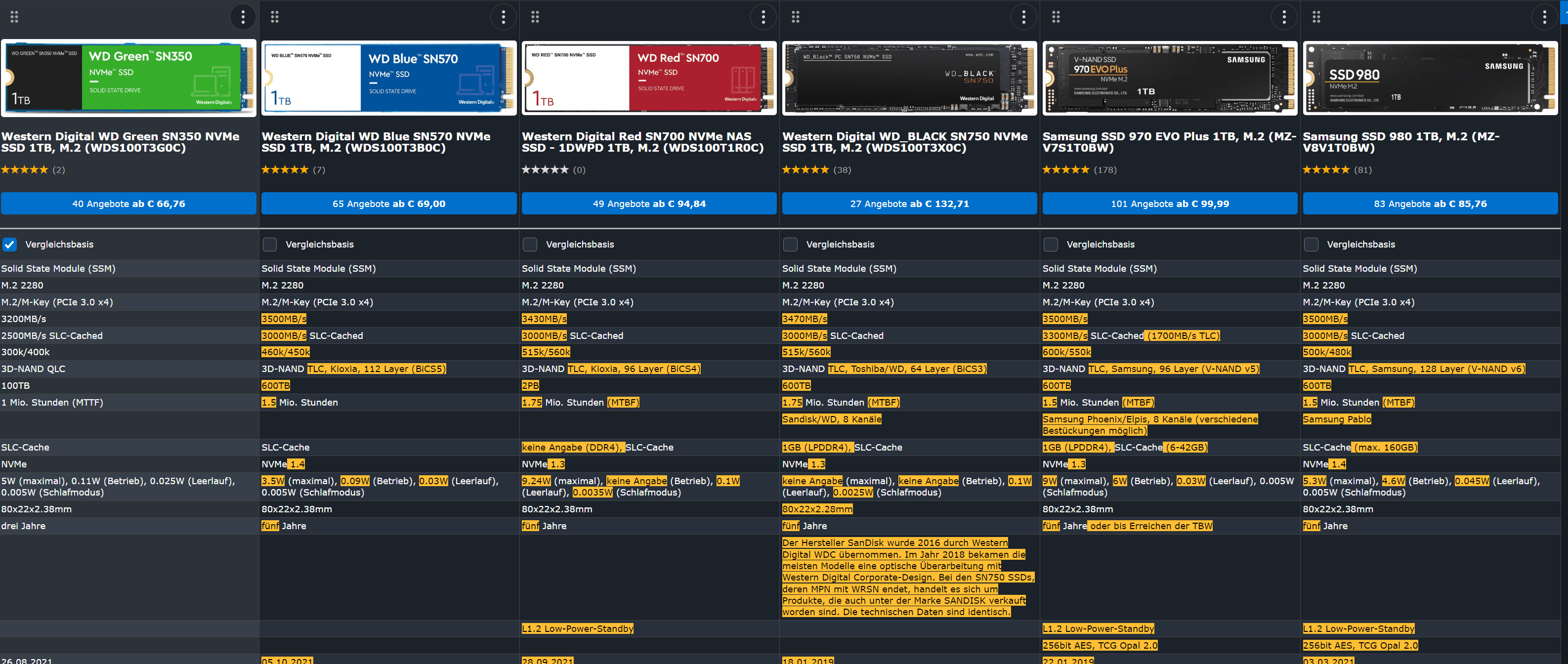Check Vergleichsbasis for Samsung 970 EVO Plus
Screen dimensions: 1568x664
[1051, 245]
